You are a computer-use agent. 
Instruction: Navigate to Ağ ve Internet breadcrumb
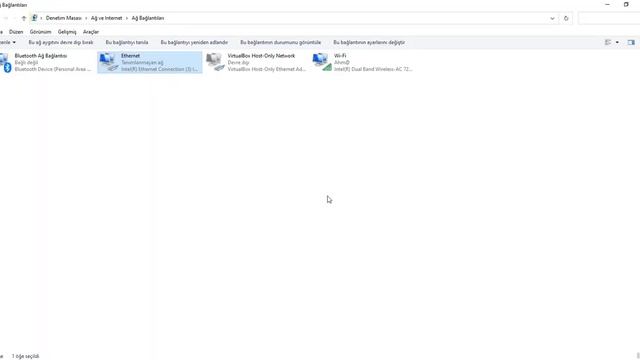(106, 18)
